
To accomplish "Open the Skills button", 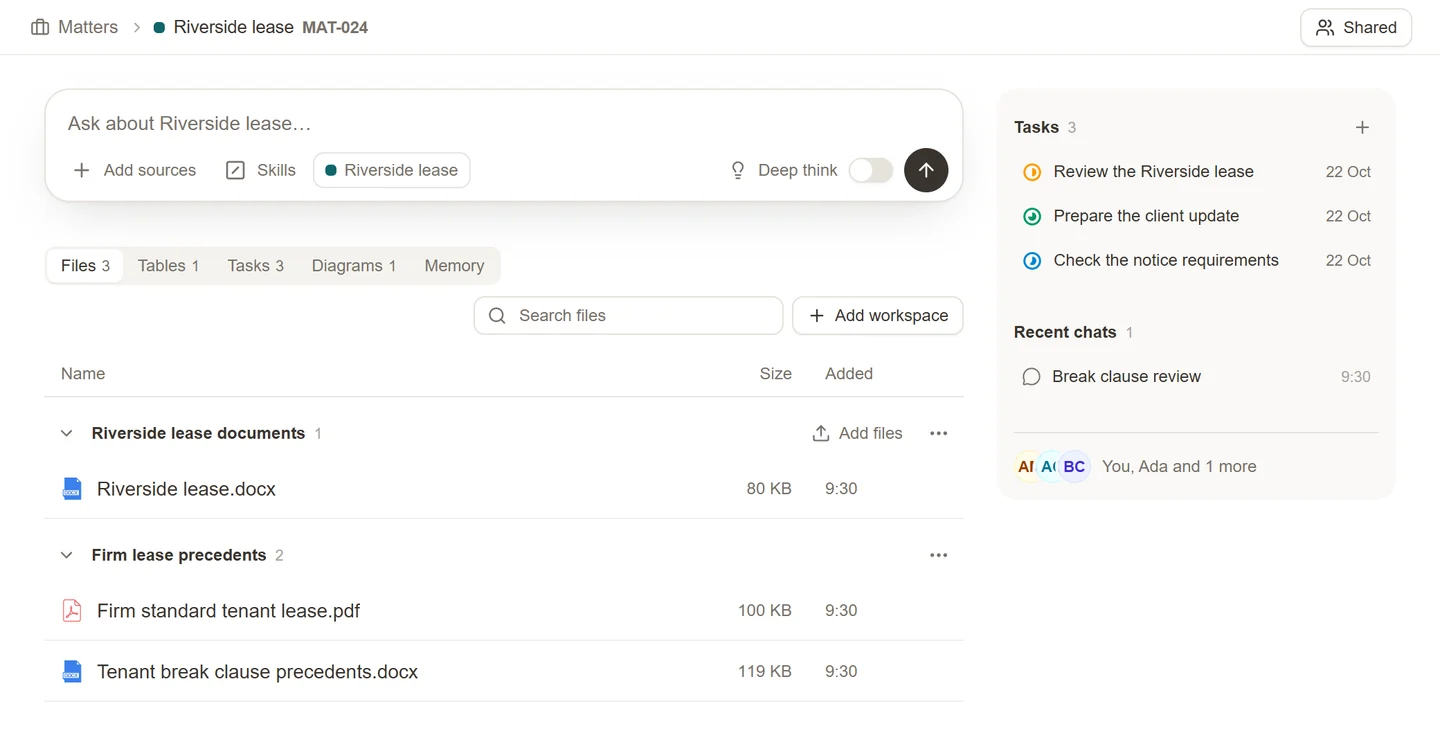I will tap(261, 170).
